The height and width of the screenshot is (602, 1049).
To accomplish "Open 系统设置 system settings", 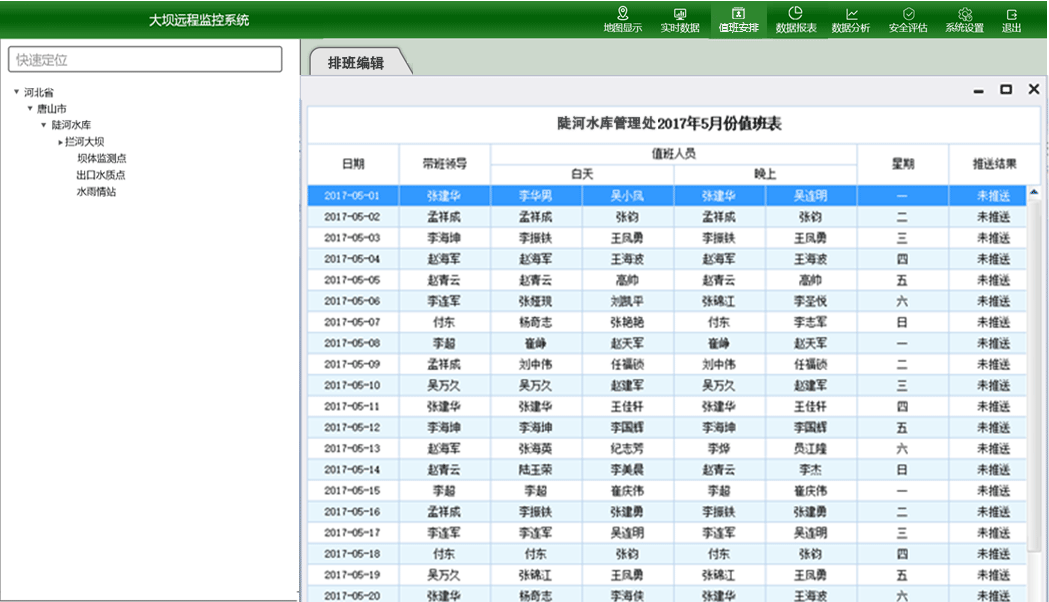I will pos(964,19).
